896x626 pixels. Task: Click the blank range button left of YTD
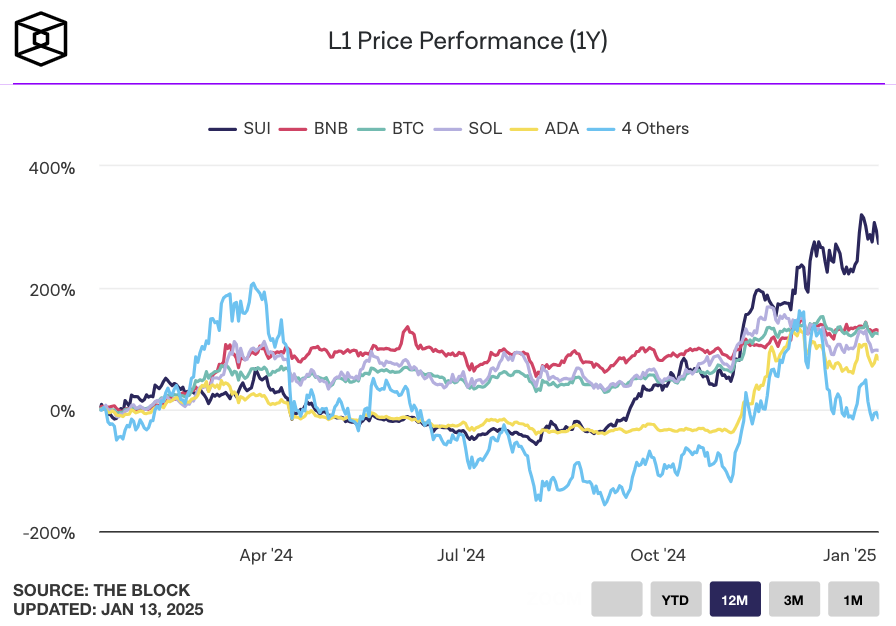click(616, 600)
